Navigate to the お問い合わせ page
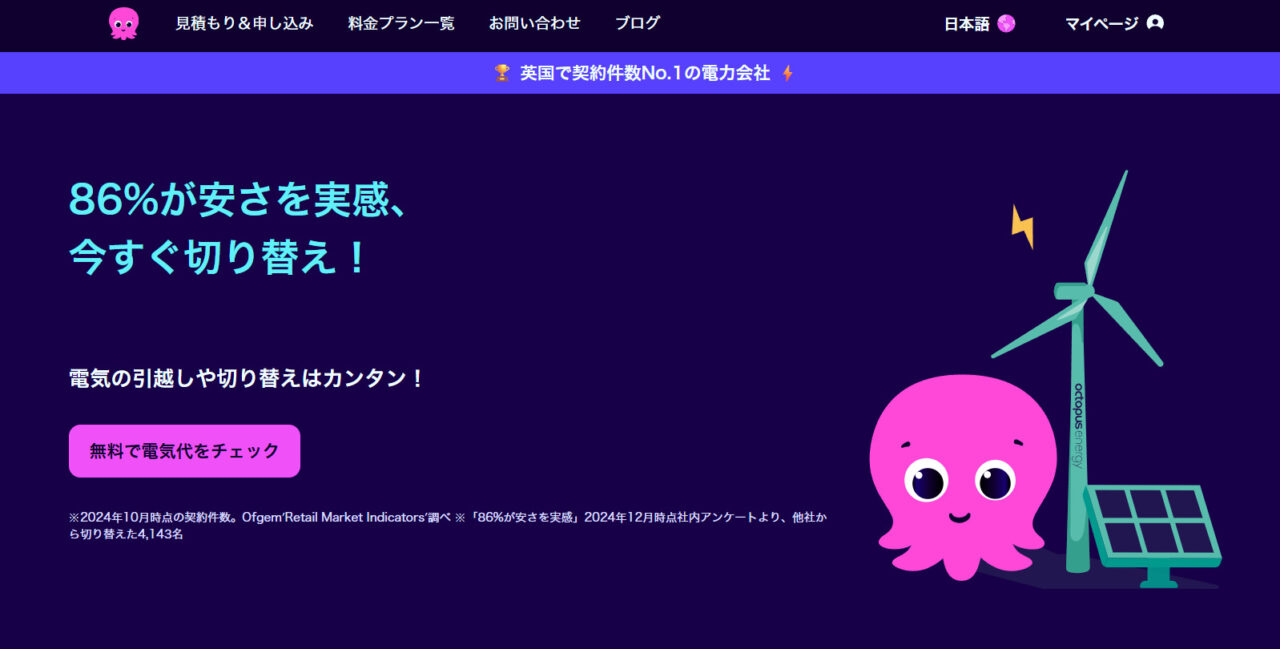The image size is (1280, 649). point(534,22)
